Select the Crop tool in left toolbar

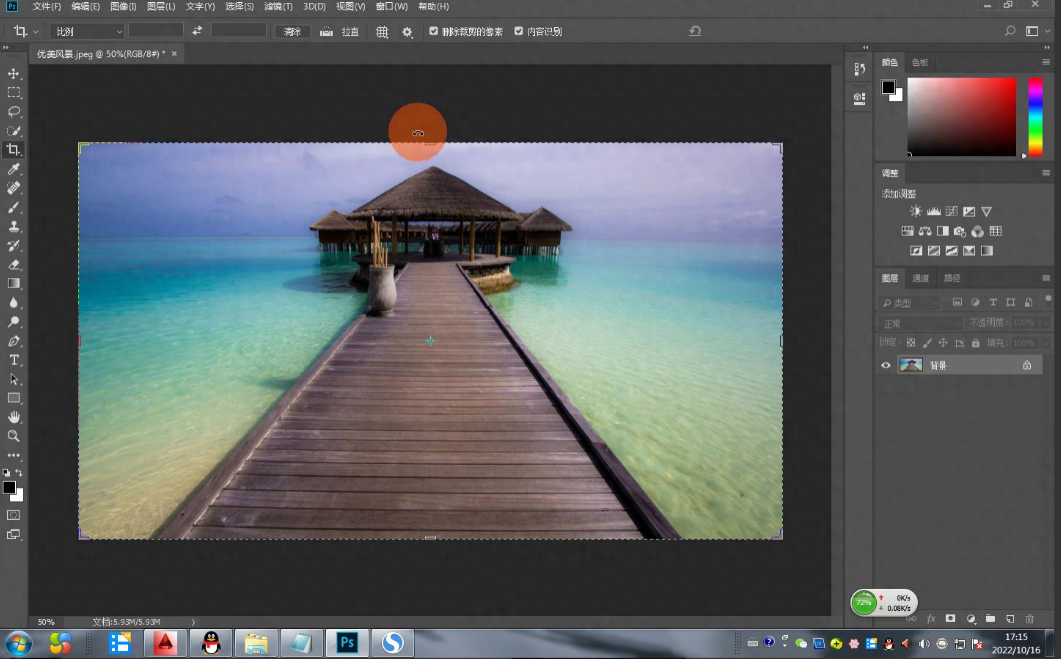[x=14, y=150]
